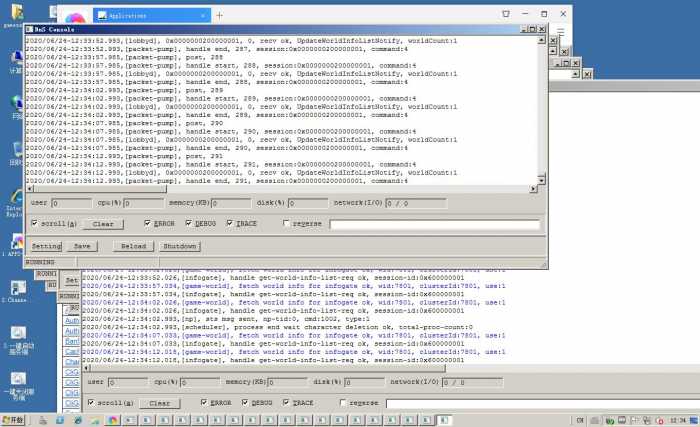Screen dimensions: 700x427
Task: Enable the reverse checkbox in front console
Action: click(x=287, y=224)
